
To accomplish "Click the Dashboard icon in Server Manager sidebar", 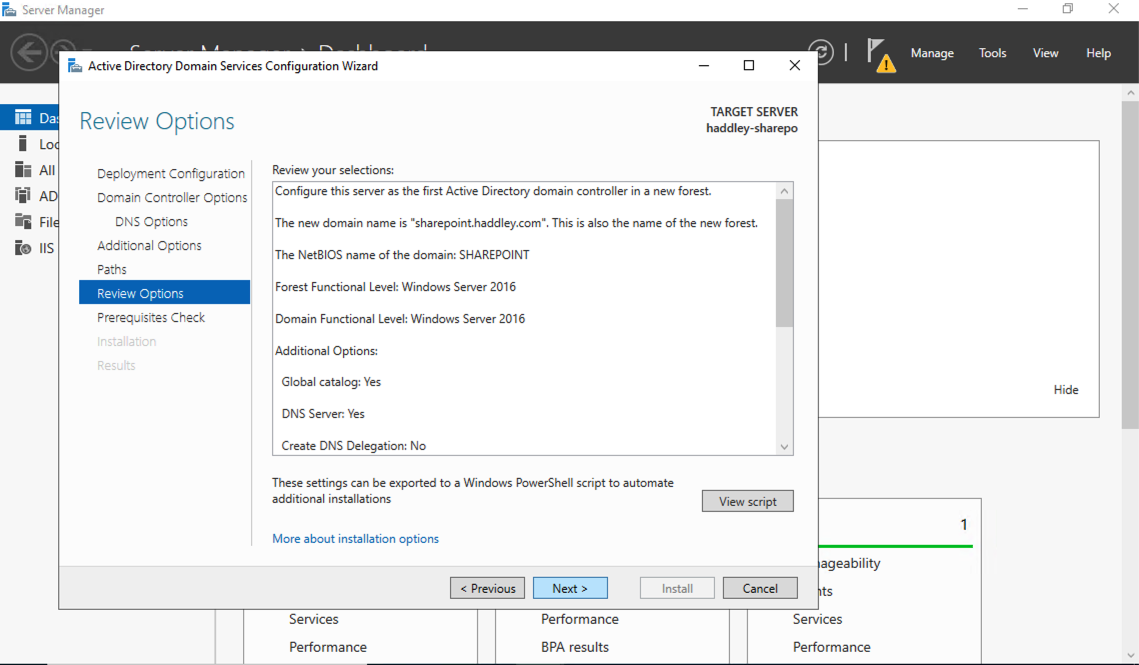I will click(x=23, y=117).
